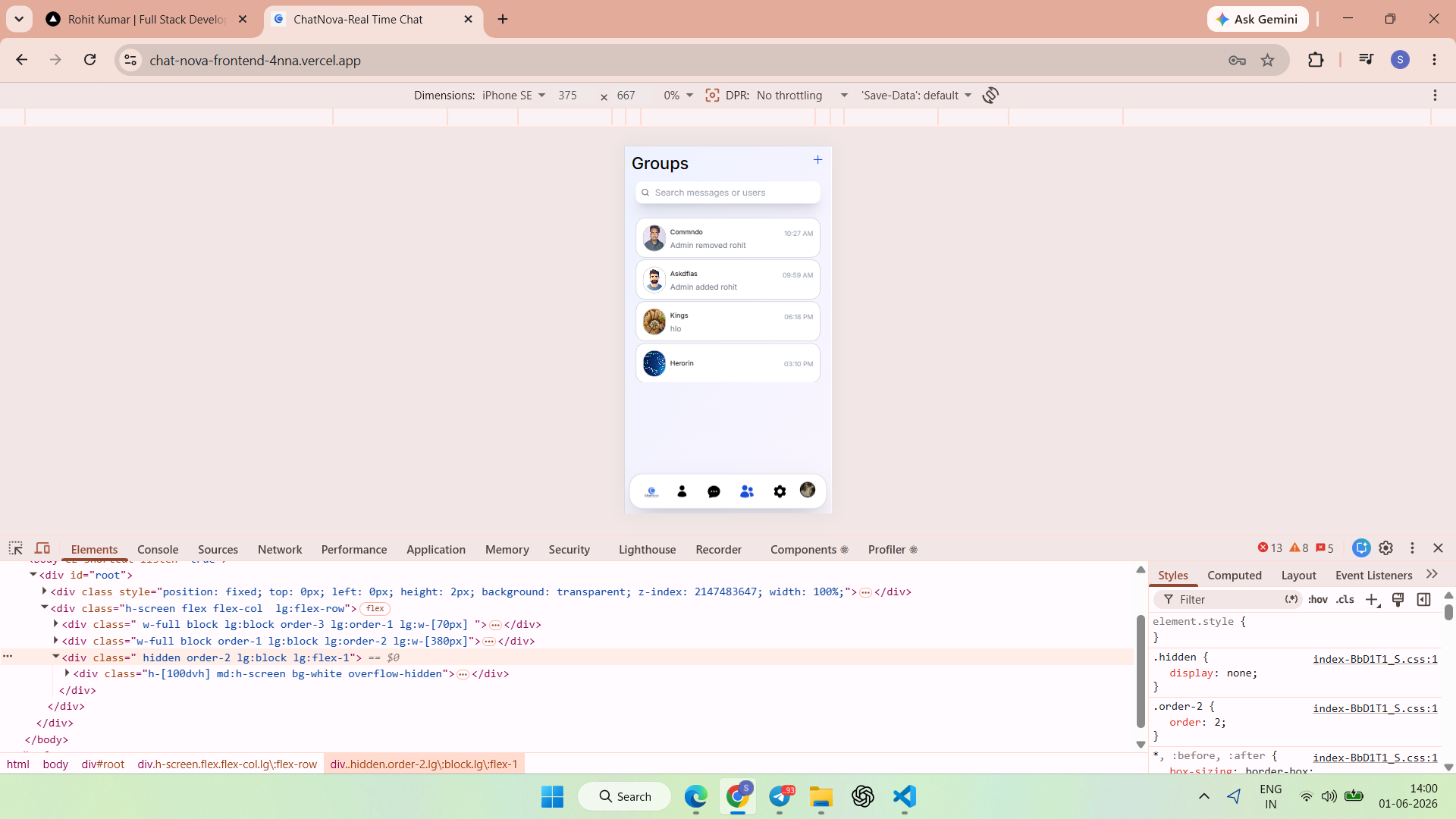This screenshot has width=1456, height=819.
Task: Click the new style rule plus icon
Action: [x=1372, y=600]
